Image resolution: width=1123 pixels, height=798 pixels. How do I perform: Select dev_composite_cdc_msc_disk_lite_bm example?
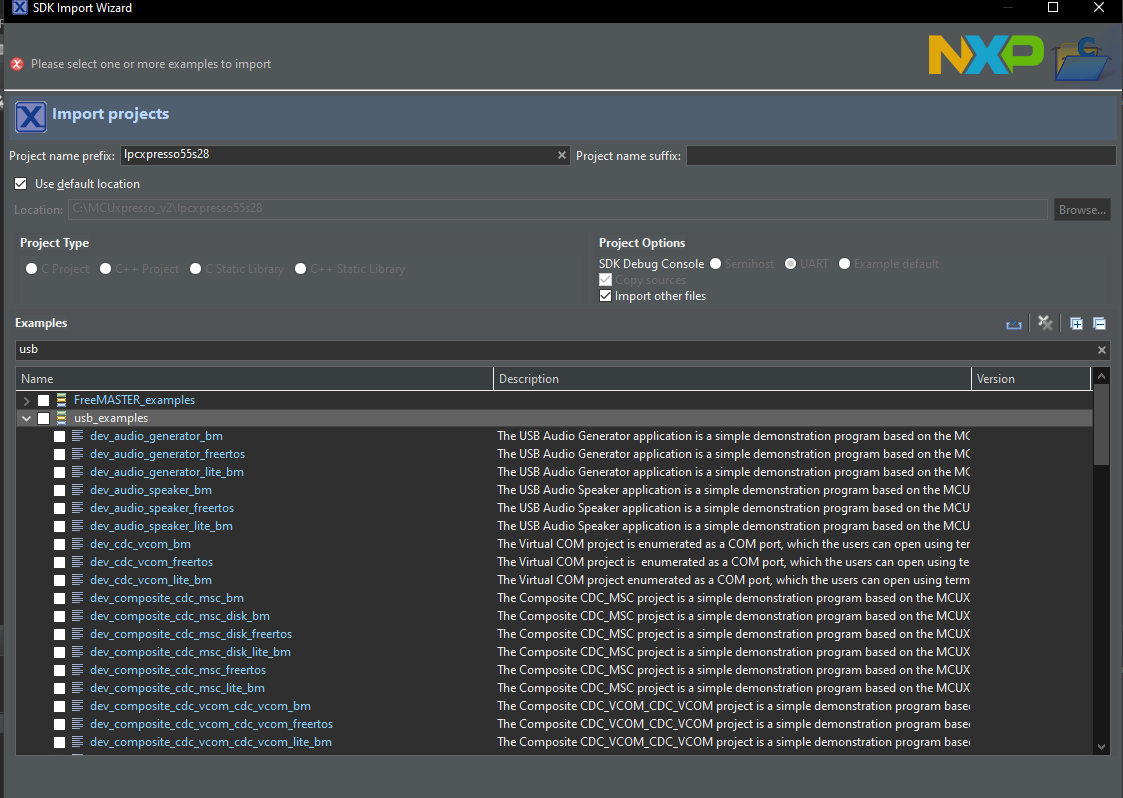(191, 652)
